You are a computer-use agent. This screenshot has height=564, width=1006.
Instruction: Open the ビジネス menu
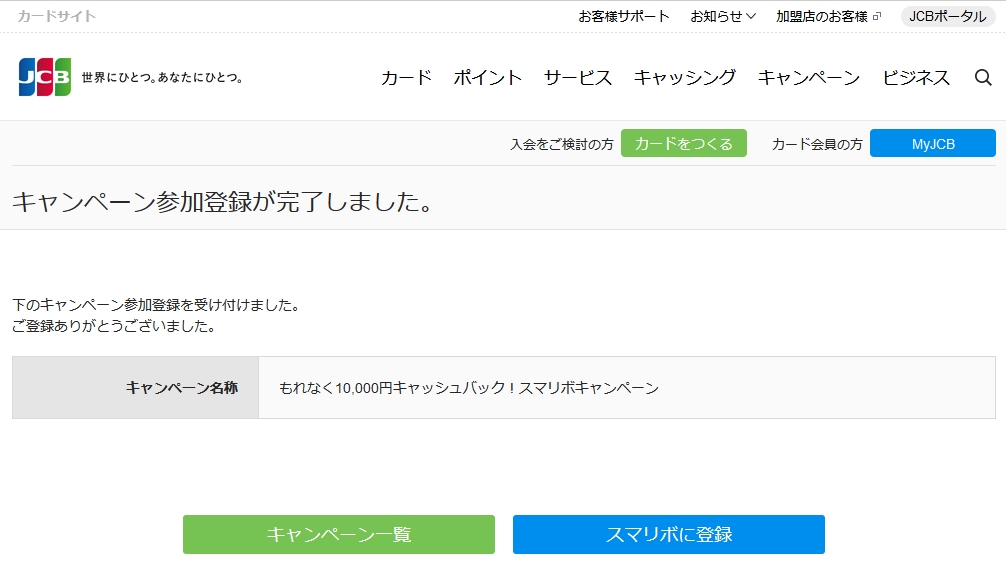[x=916, y=78]
